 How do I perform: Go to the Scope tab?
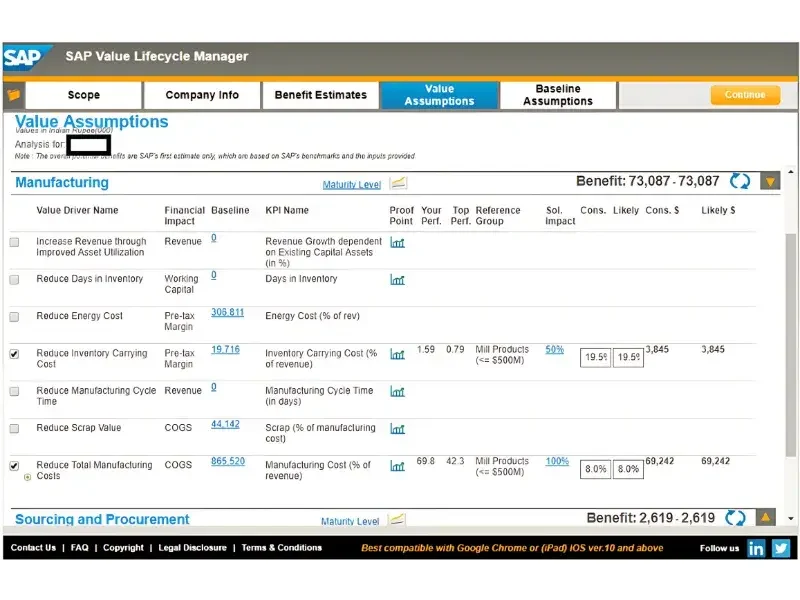84,95
